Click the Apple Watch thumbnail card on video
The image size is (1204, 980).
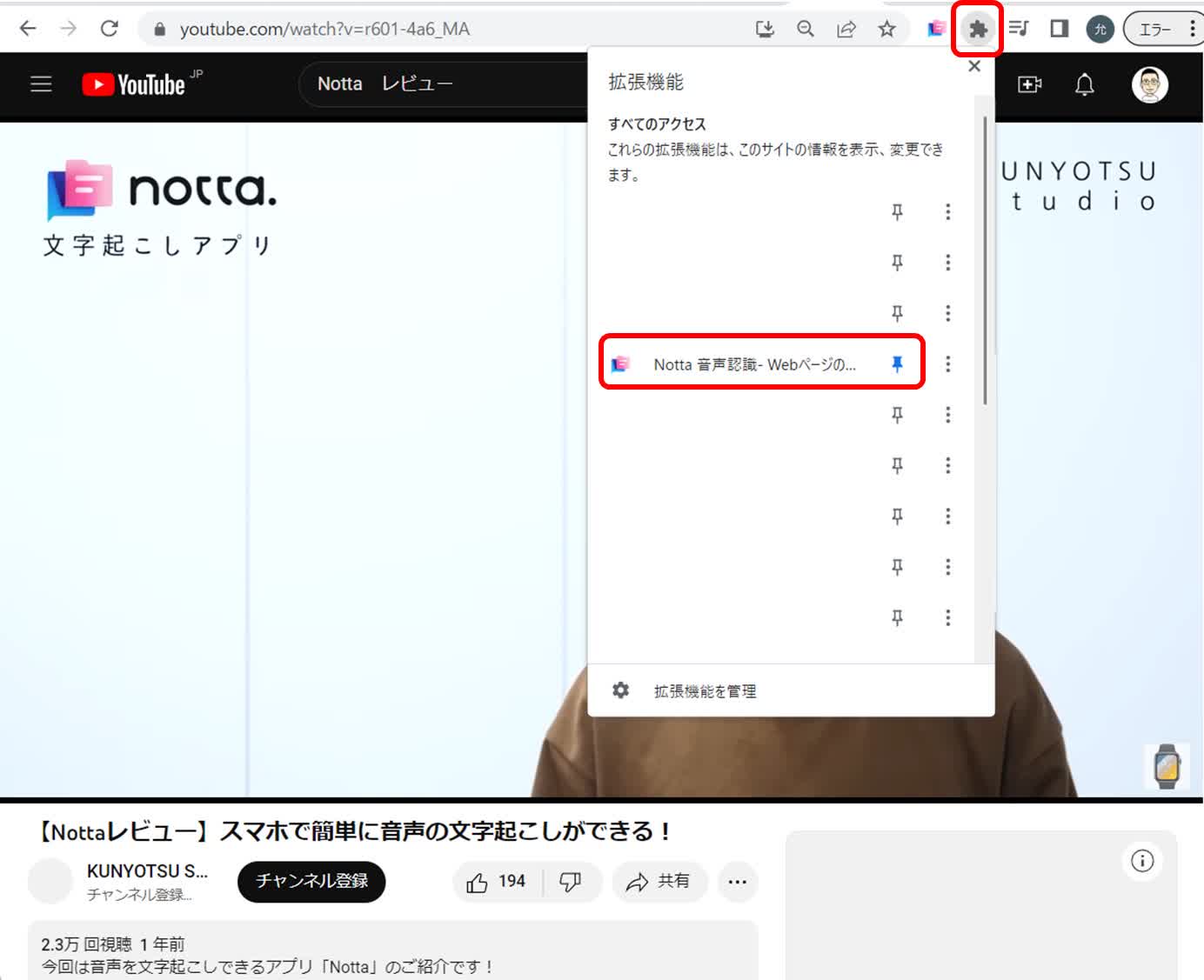point(1167,766)
